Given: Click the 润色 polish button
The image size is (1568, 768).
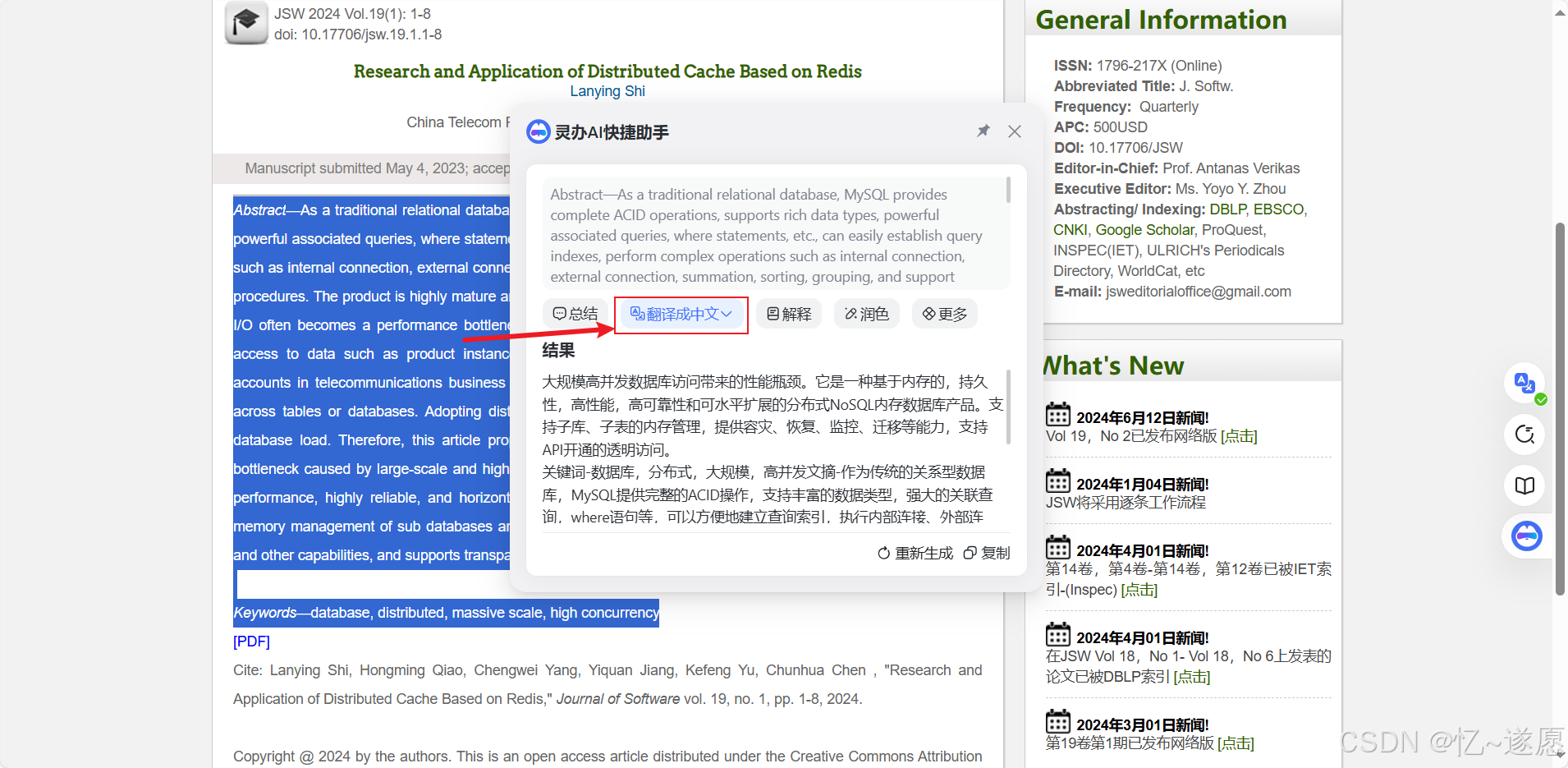Looking at the screenshot, I should pos(867,314).
